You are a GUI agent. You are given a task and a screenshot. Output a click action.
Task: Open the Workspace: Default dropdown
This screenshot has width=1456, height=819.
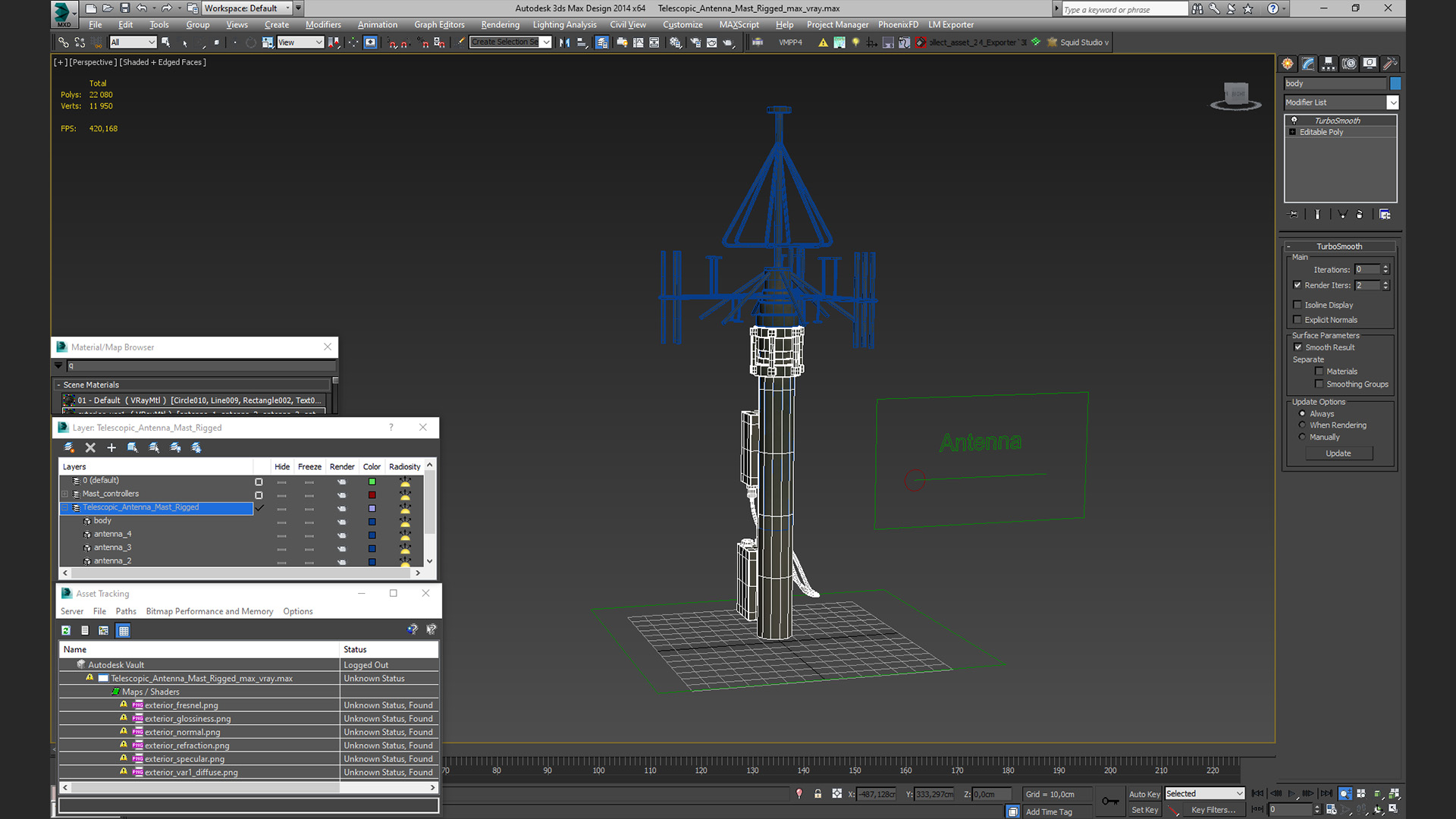[x=247, y=8]
